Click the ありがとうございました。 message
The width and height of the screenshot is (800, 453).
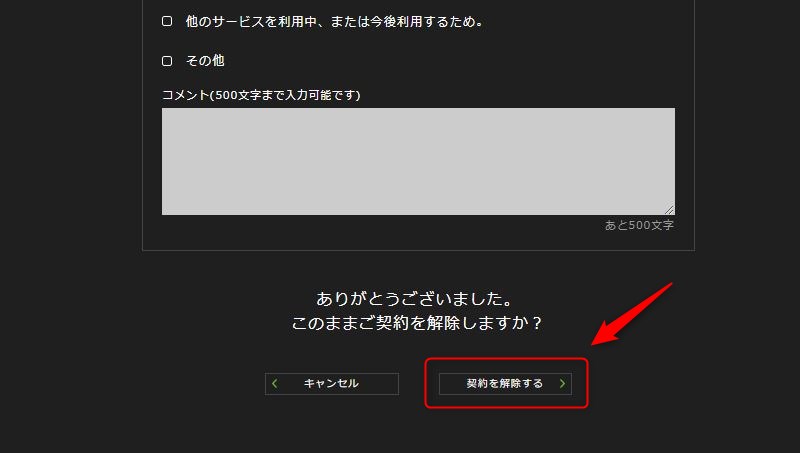pos(414,298)
